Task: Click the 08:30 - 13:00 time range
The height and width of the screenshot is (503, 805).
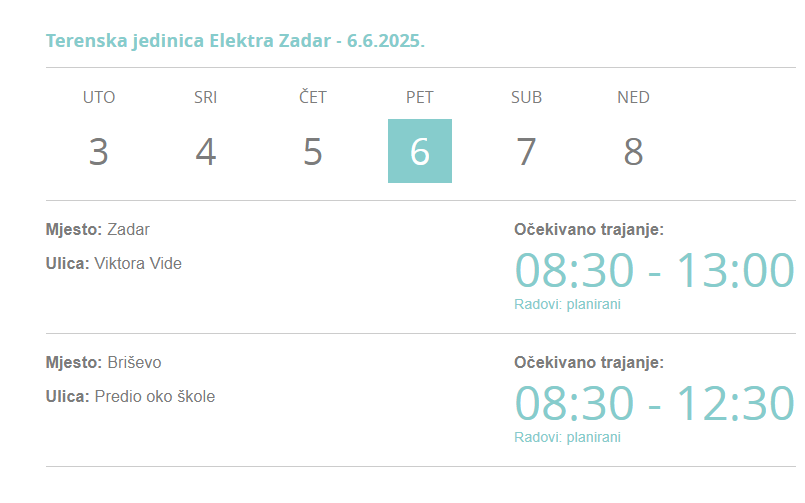Action: pyautogui.click(x=654, y=270)
